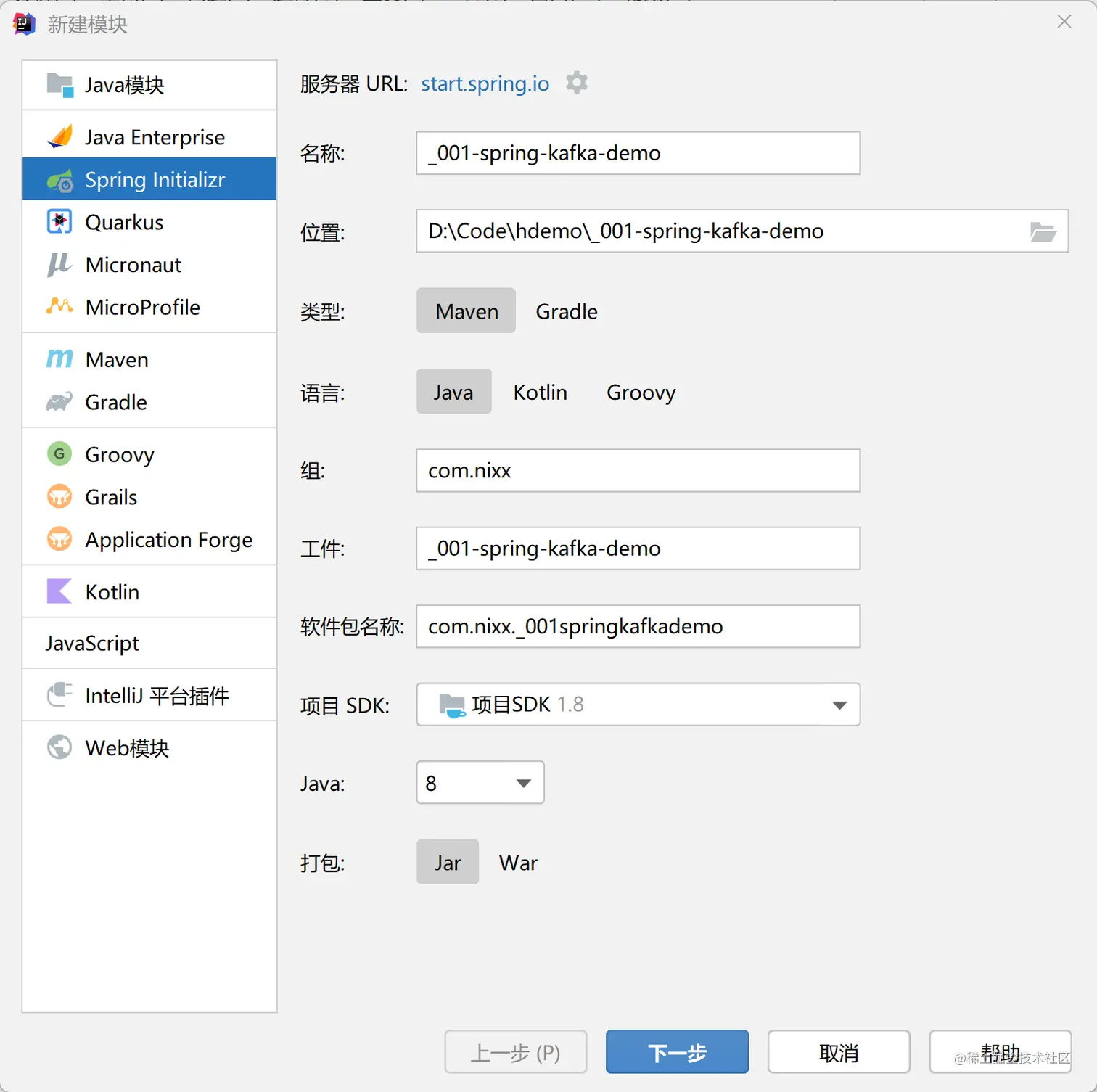Select the Application Forge icon

click(x=59, y=538)
